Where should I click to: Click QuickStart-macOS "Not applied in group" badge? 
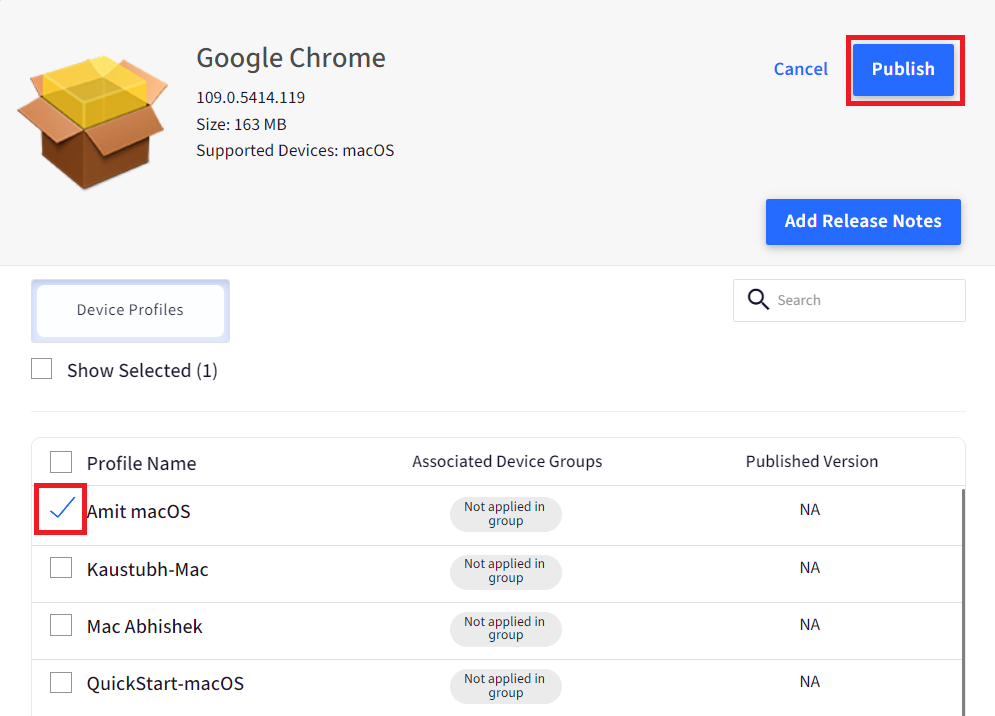[505, 686]
